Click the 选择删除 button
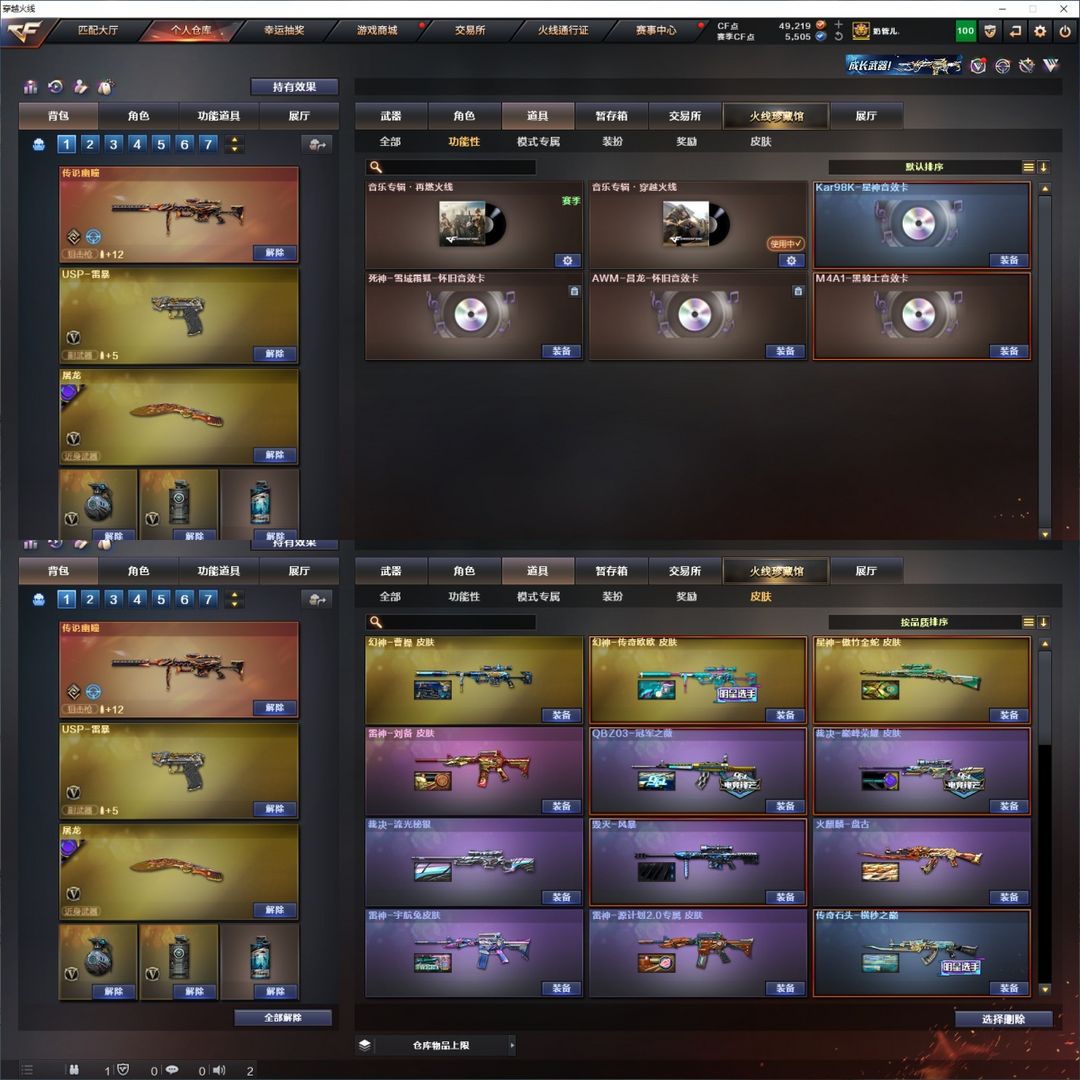 pyautogui.click(x=1004, y=1019)
